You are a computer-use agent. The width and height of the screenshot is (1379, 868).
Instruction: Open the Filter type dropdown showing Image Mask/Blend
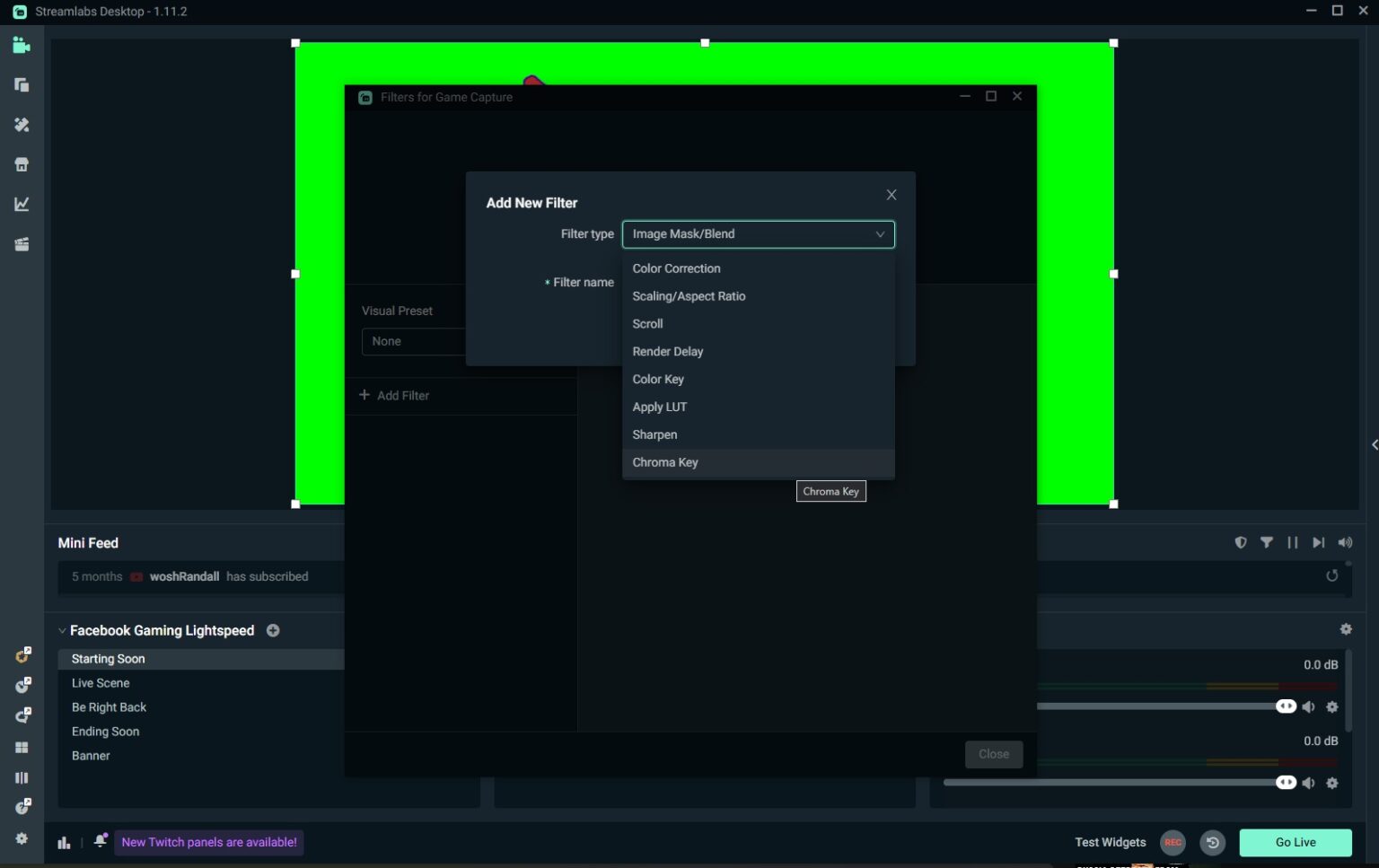(x=757, y=234)
